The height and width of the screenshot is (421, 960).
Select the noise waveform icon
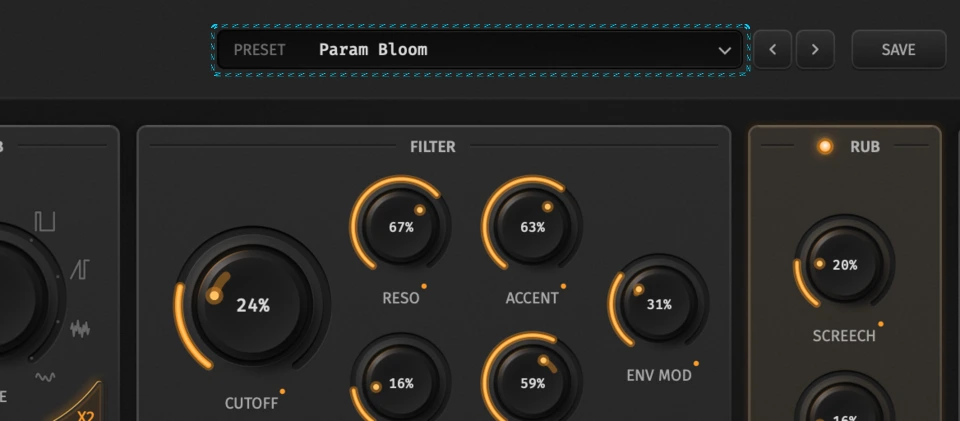(80, 329)
